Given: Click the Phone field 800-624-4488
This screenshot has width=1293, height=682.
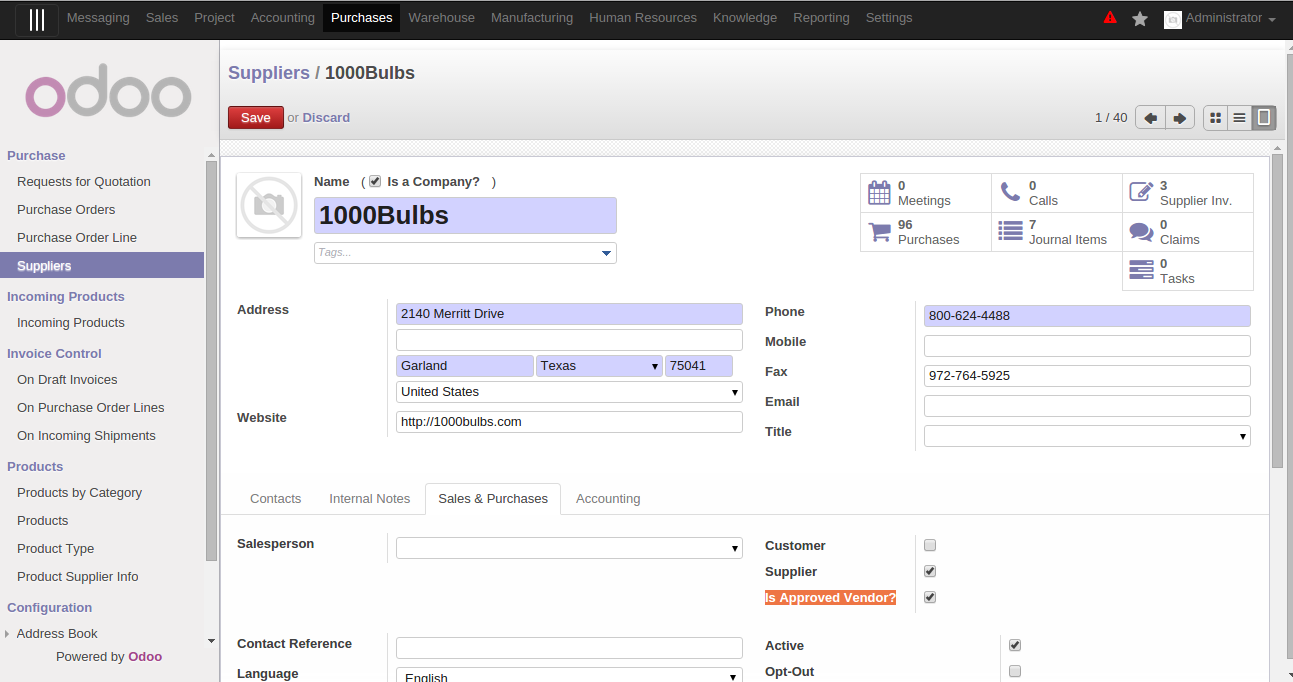Looking at the screenshot, I should [x=1087, y=316].
